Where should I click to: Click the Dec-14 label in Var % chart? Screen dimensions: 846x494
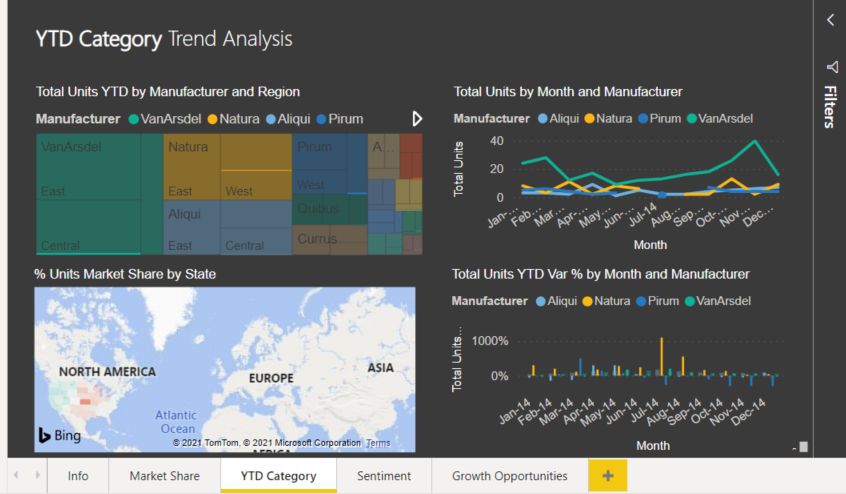[748, 411]
